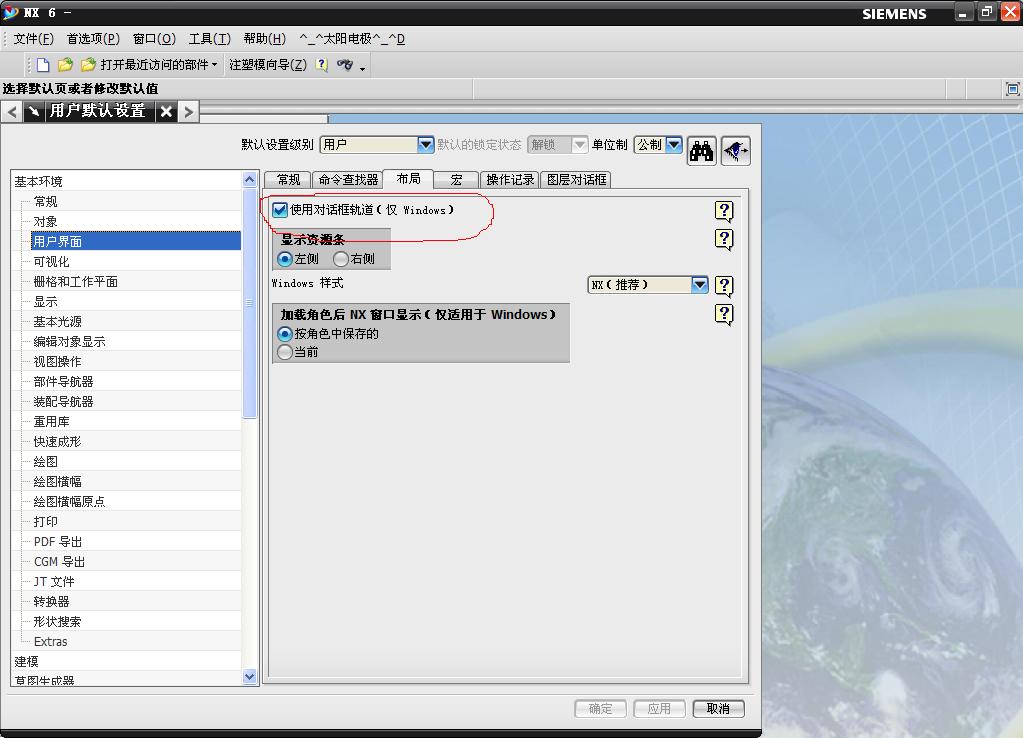
Task: Select 快速成形 in the tree
Action: (57, 442)
